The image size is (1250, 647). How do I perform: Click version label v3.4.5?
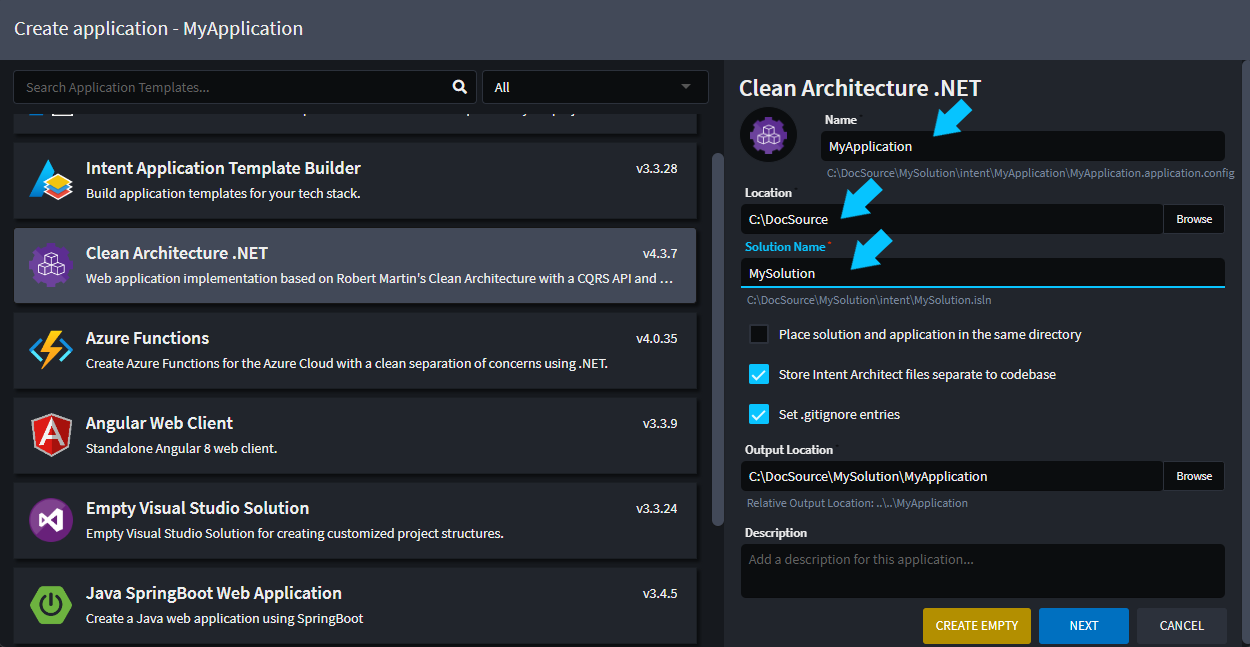660,594
